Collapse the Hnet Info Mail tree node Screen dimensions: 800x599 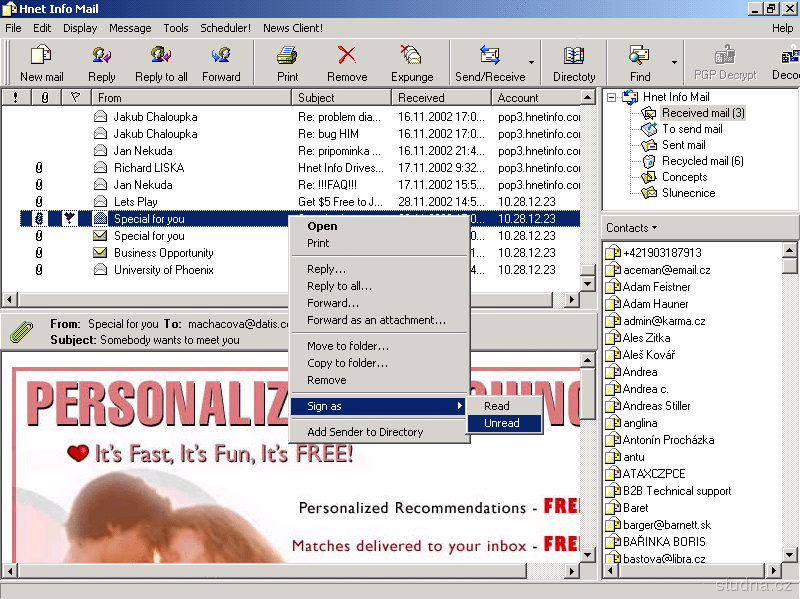coord(611,97)
